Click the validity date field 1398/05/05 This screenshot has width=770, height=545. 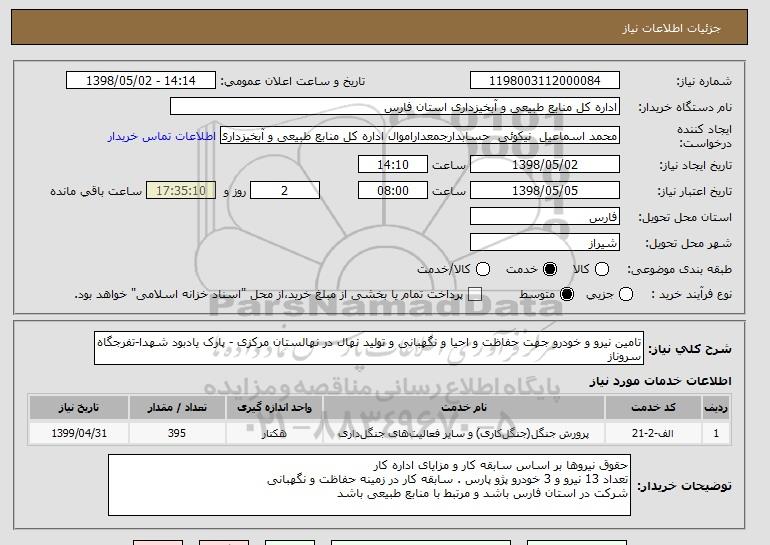545,191
